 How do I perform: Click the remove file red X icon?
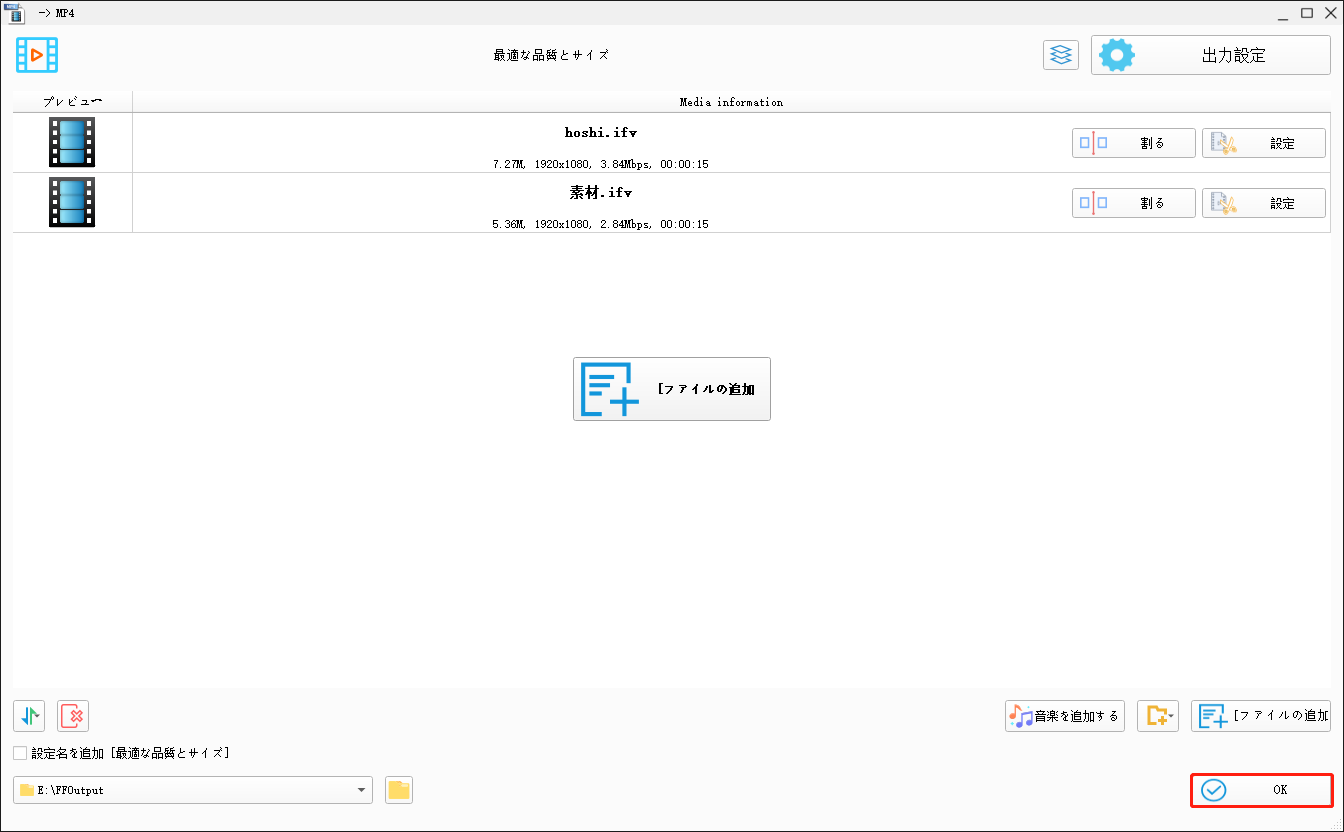(73, 716)
